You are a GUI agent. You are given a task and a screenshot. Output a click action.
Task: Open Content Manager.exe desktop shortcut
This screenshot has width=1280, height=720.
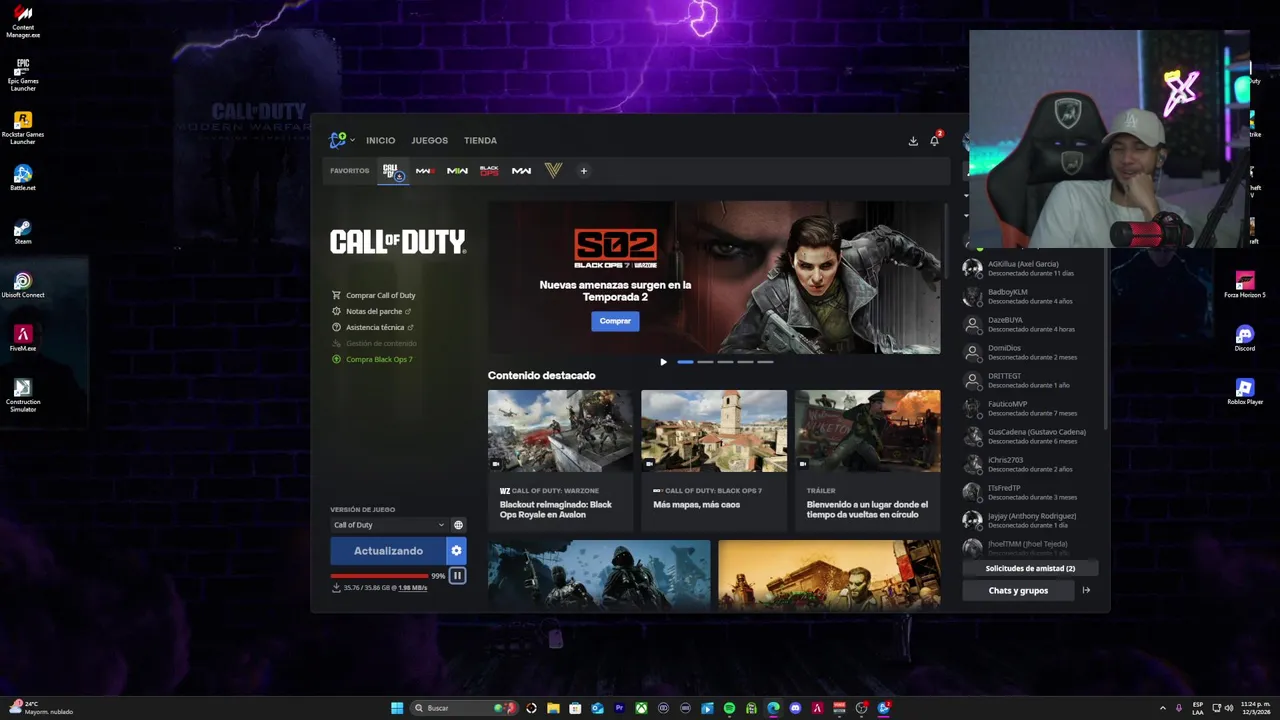pos(23,22)
